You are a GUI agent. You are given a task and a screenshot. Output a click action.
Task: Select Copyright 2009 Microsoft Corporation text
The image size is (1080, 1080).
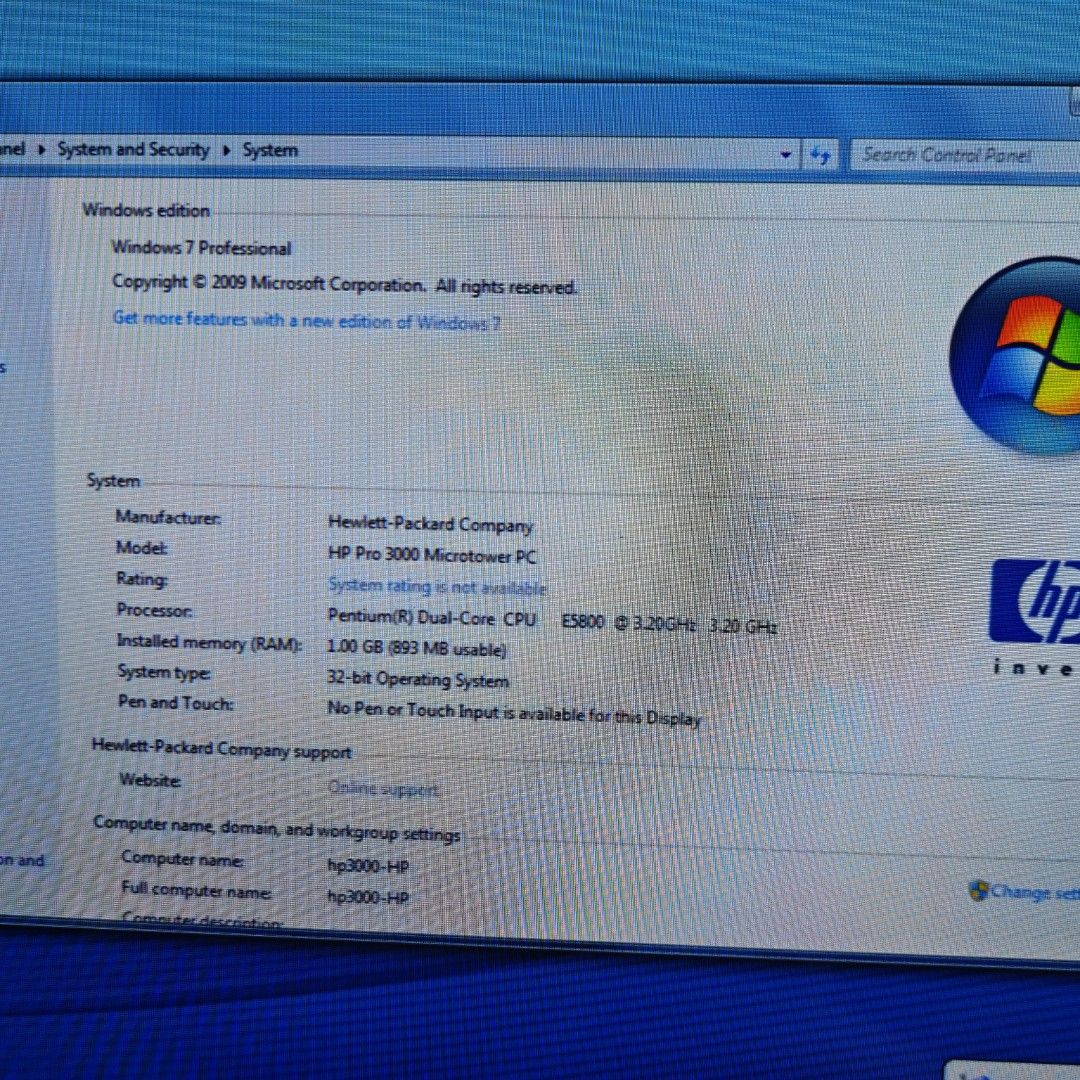344,284
